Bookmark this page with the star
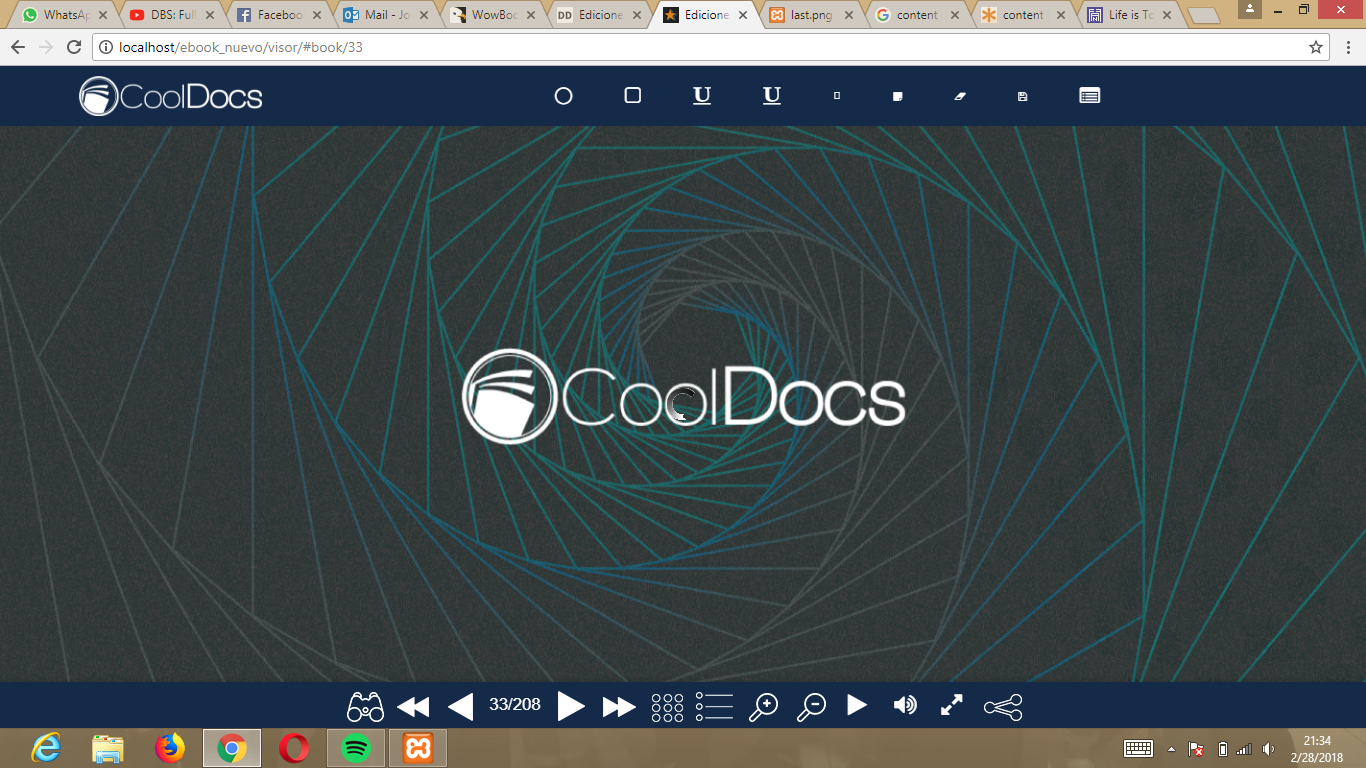Screen dimensions: 1366x768 tap(1316, 47)
